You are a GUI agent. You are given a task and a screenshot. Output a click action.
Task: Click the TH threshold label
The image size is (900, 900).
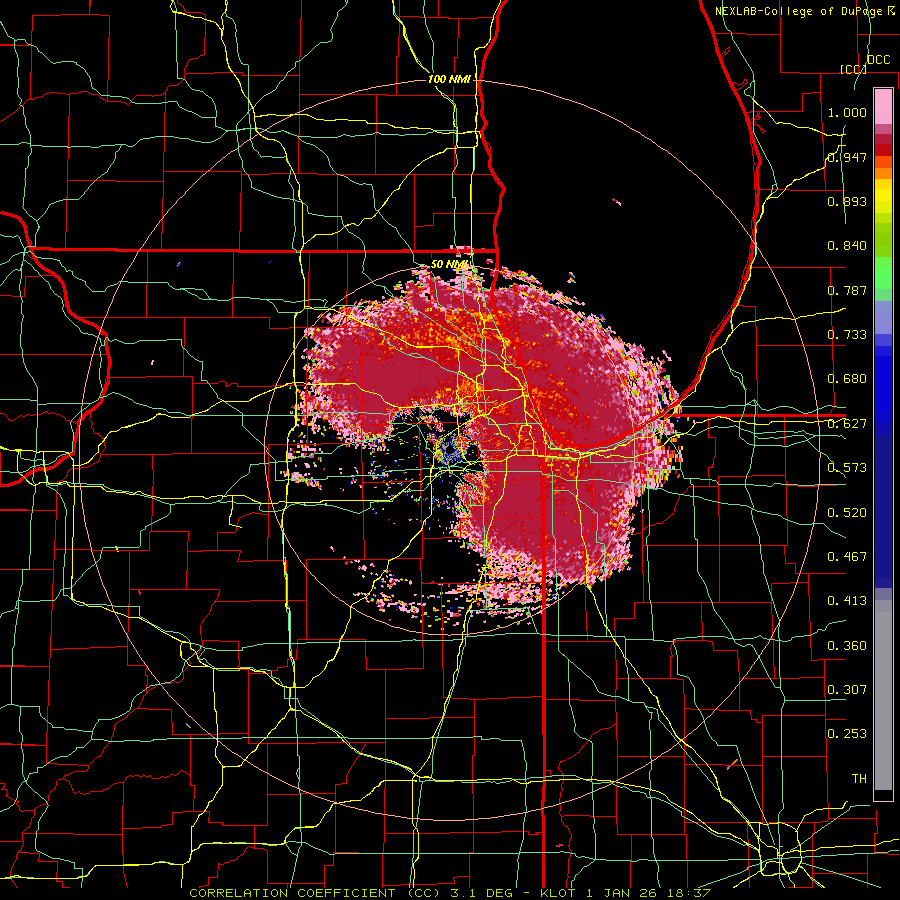click(x=859, y=779)
